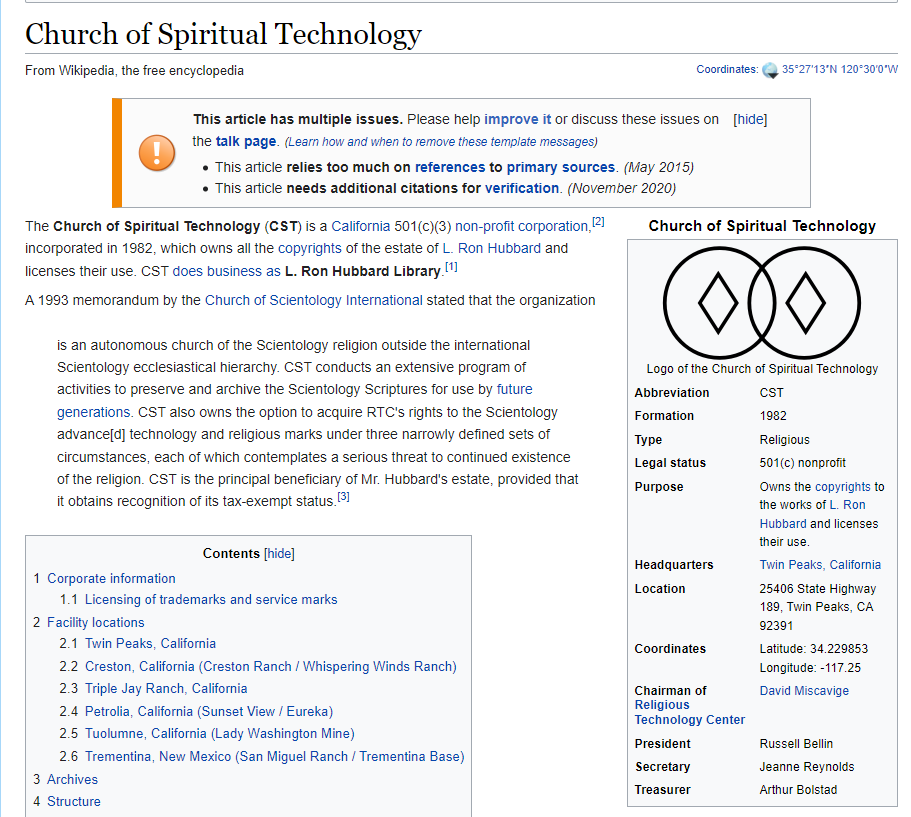The height and width of the screenshot is (817, 911).
Task: Follow the 'improve it' link
Action: (517, 119)
